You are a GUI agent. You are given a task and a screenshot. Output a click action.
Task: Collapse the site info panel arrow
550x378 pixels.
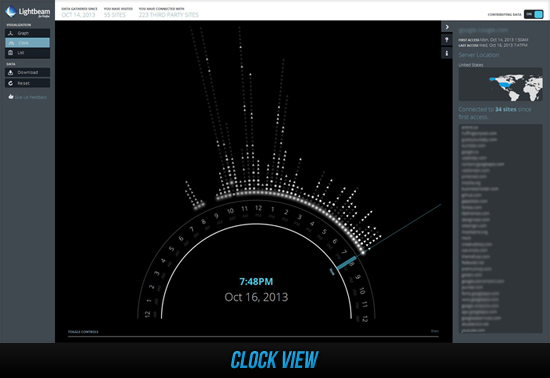pyautogui.click(x=447, y=27)
